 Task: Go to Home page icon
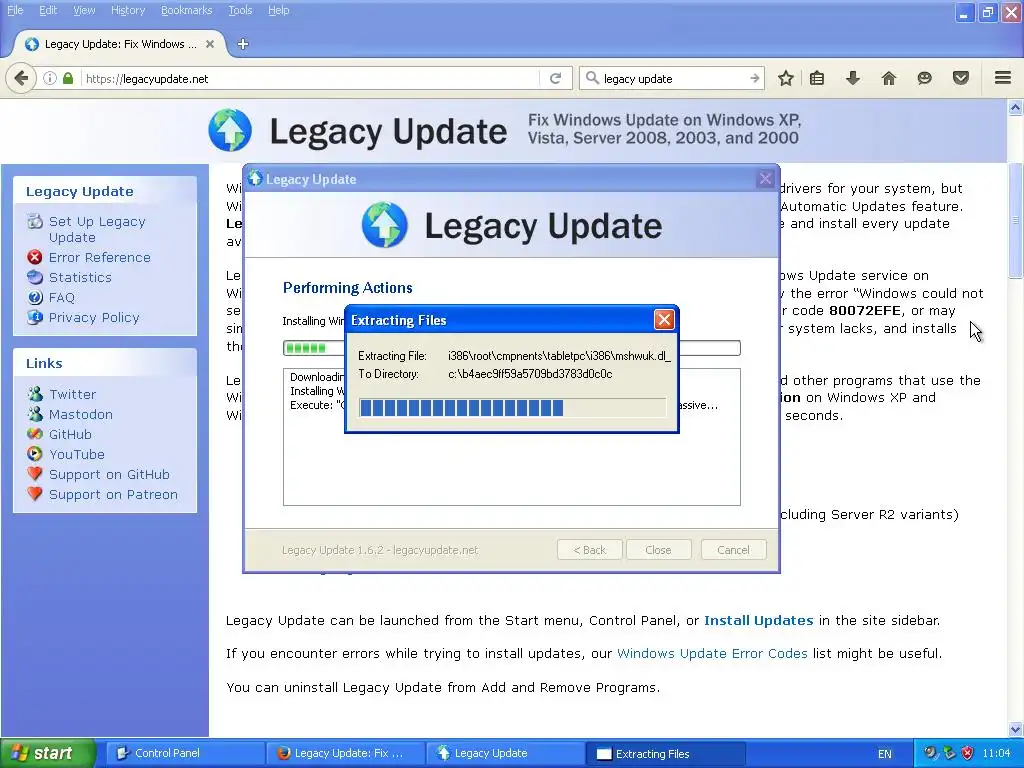(x=888, y=78)
